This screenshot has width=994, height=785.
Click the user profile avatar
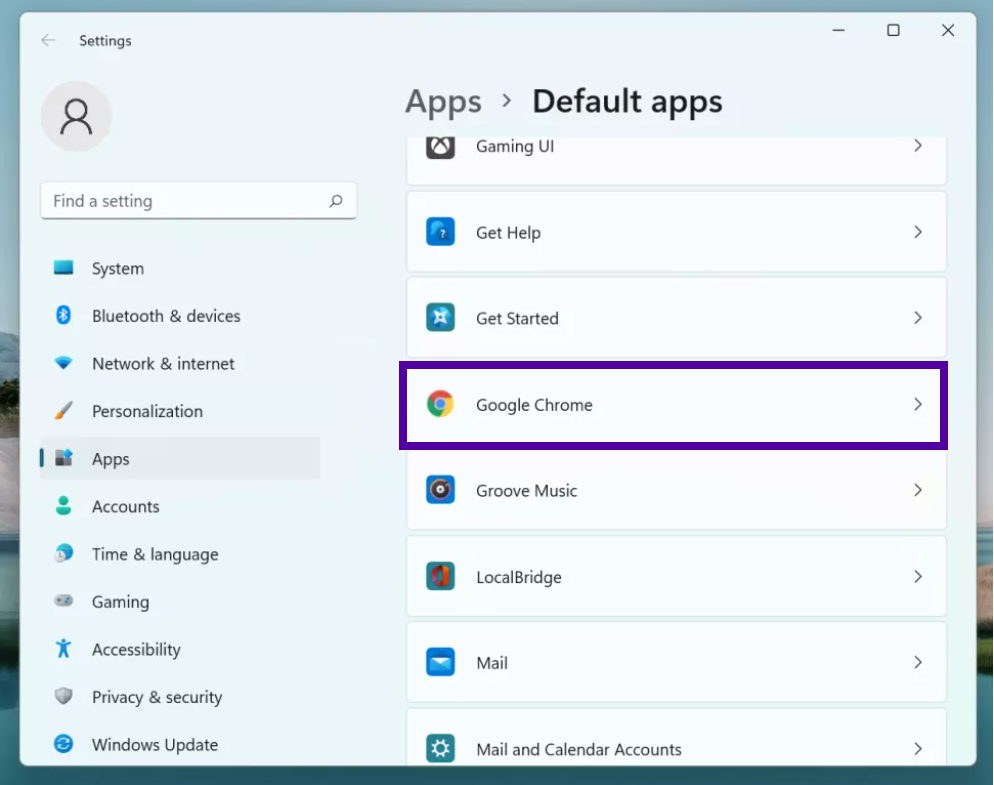(x=76, y=116)
